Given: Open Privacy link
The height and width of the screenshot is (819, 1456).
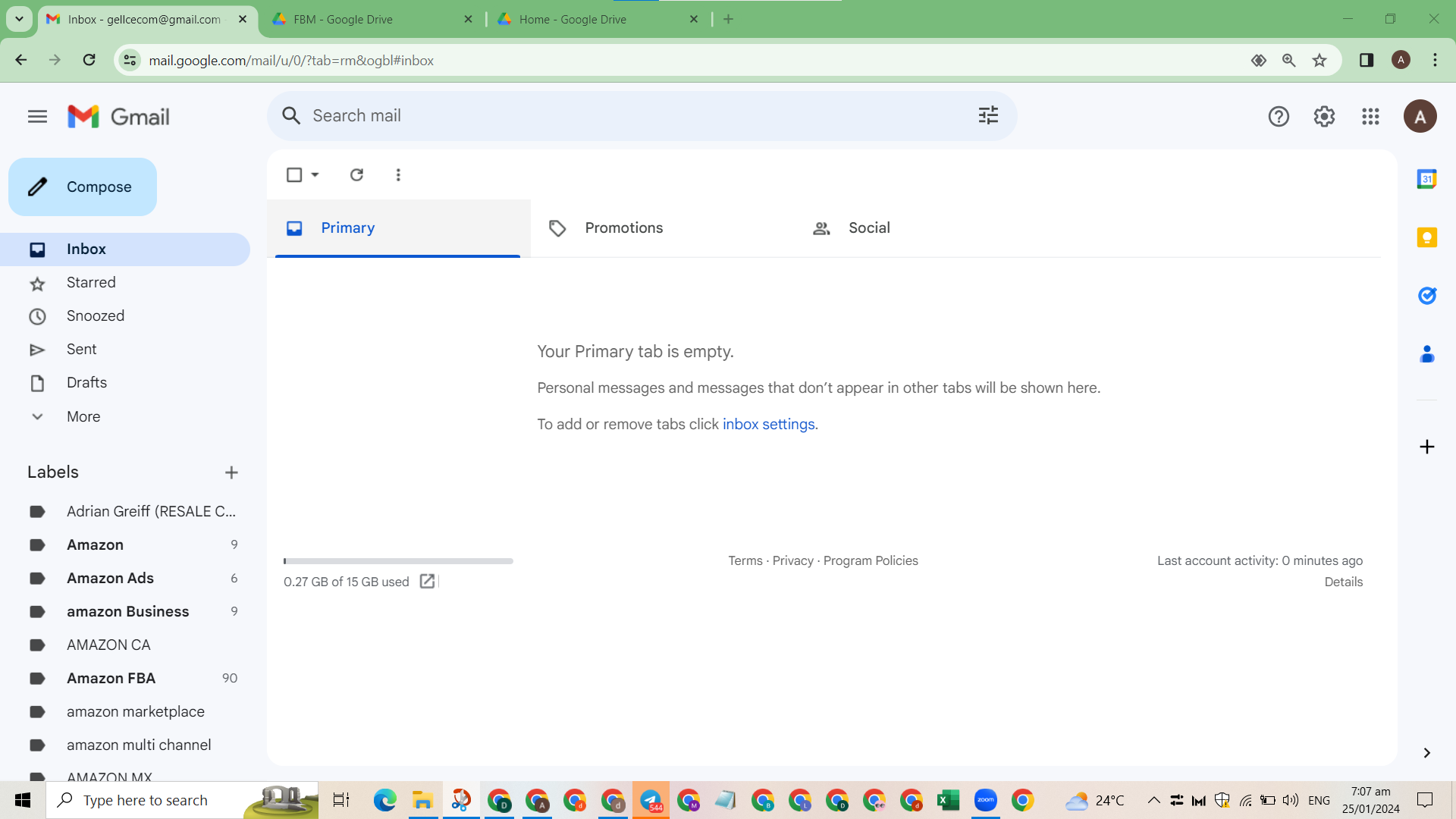Looking at the screenshot, I should click(792, 561).
